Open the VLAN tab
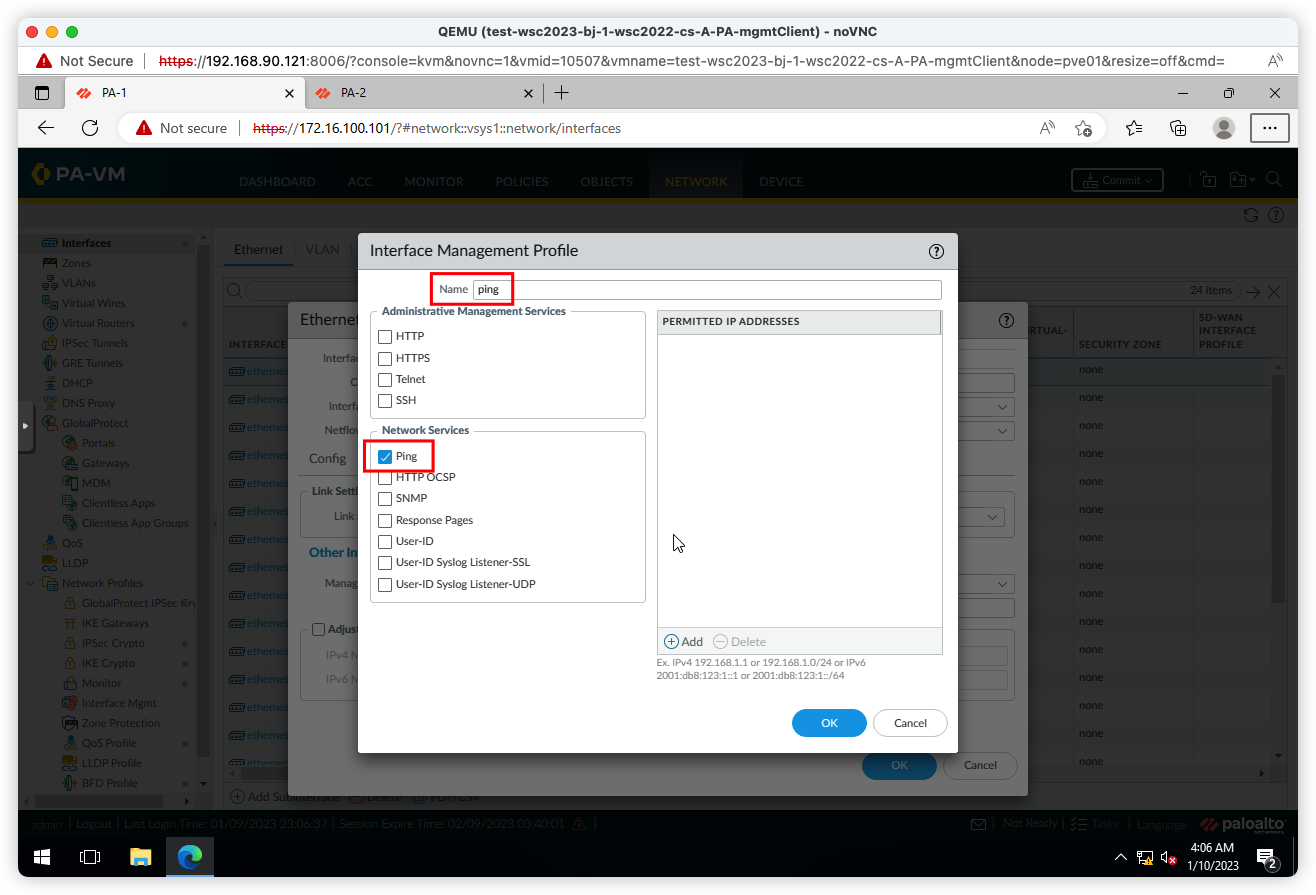This screenshot has width=1316, height=895. (322, 249)
